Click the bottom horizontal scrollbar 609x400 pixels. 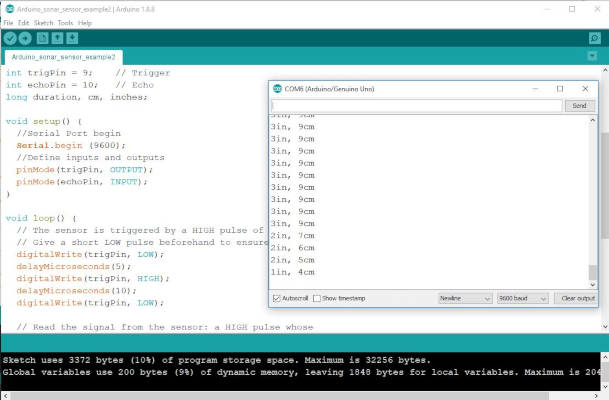(x=280, y=396)
